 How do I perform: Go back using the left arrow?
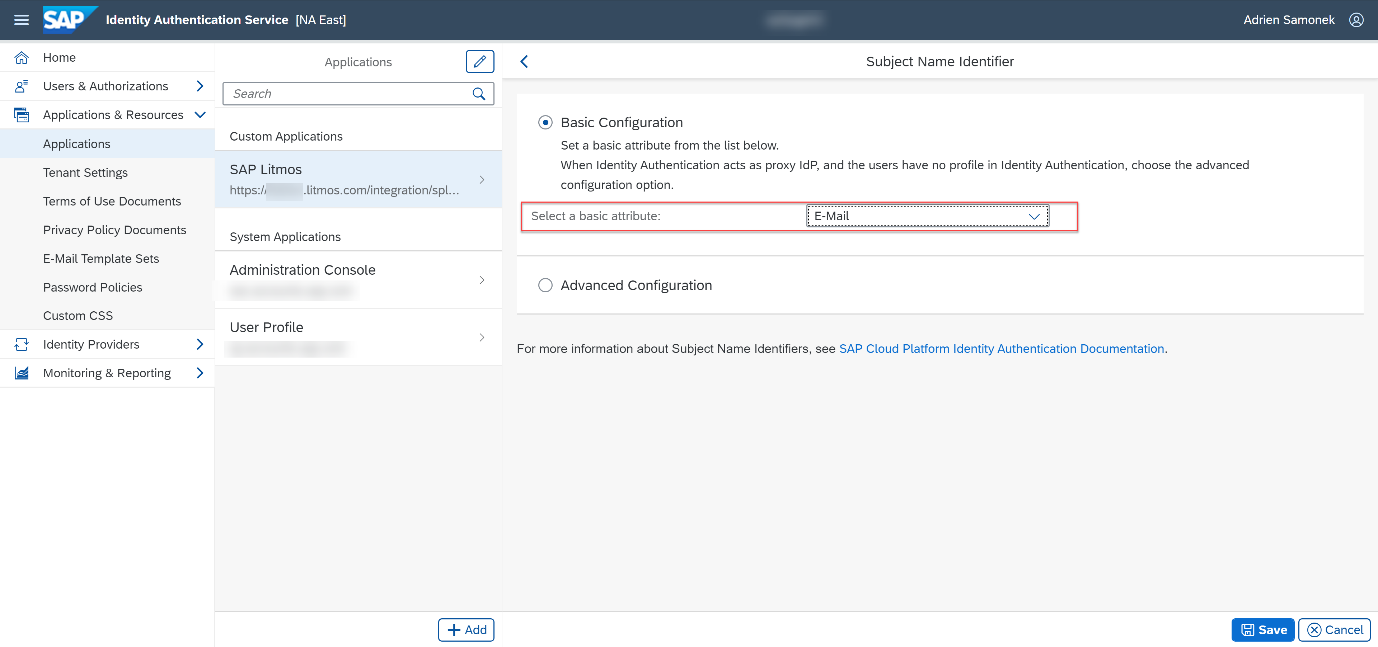524,62
